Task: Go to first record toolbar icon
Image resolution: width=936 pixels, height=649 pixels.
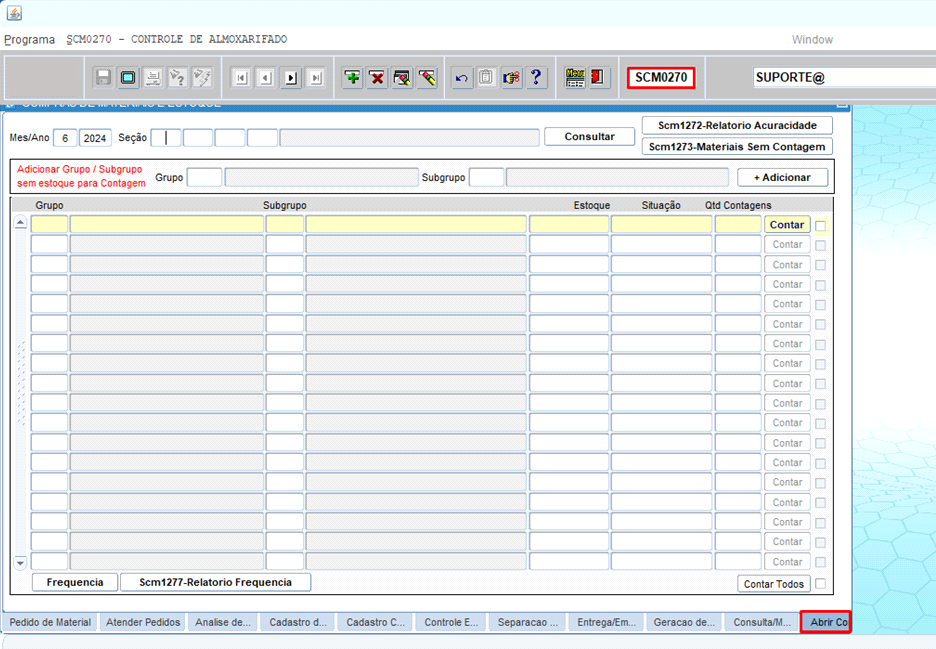Action: (241, 78)
